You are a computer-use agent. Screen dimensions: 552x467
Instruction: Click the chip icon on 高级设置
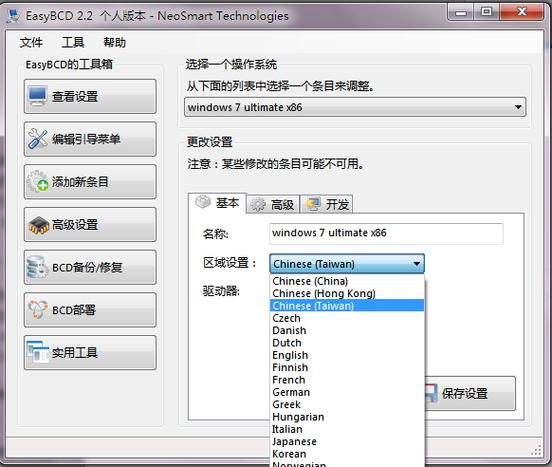[38, 225]
